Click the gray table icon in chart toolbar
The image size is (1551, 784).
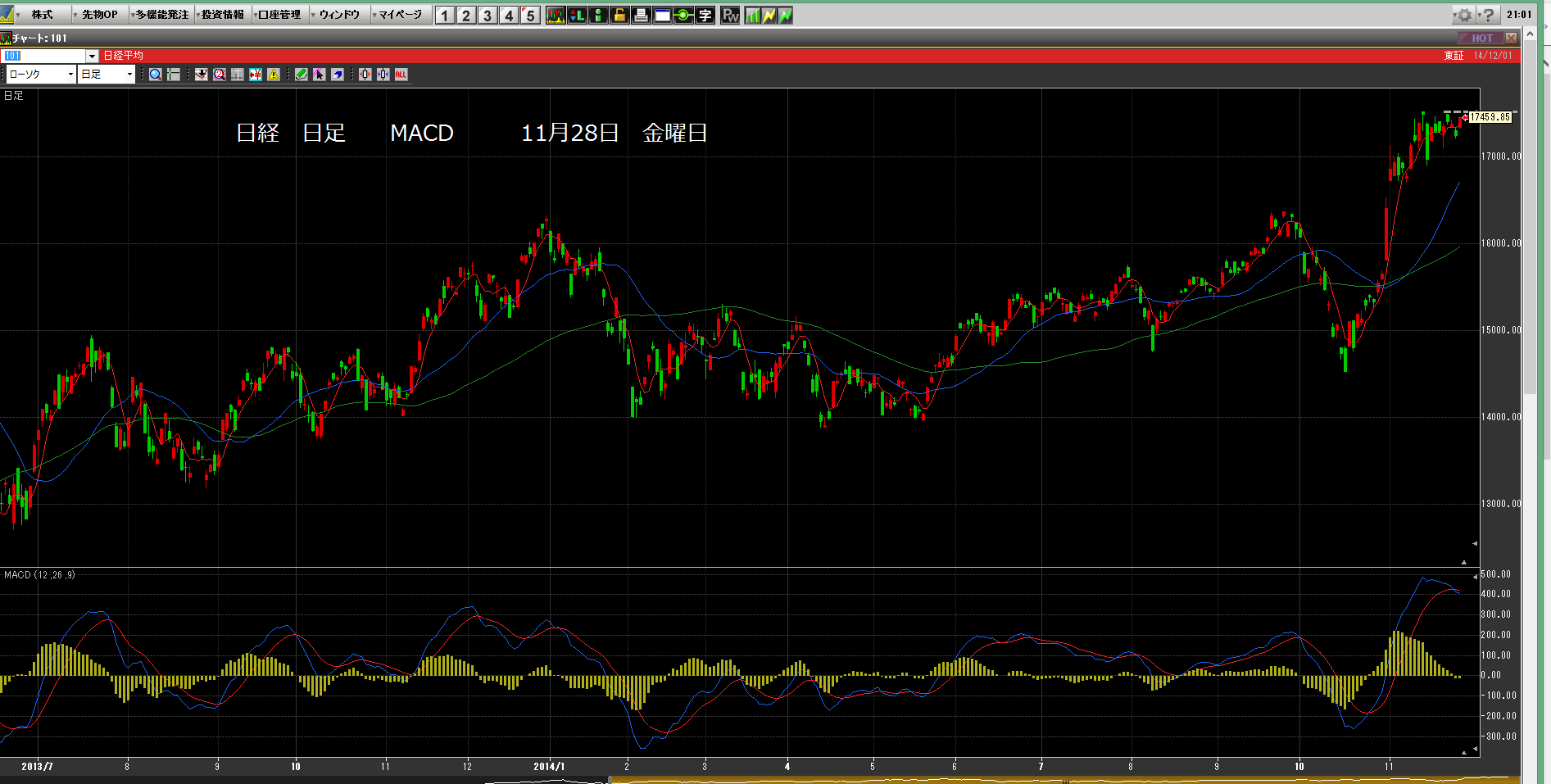tap(238, 75)
